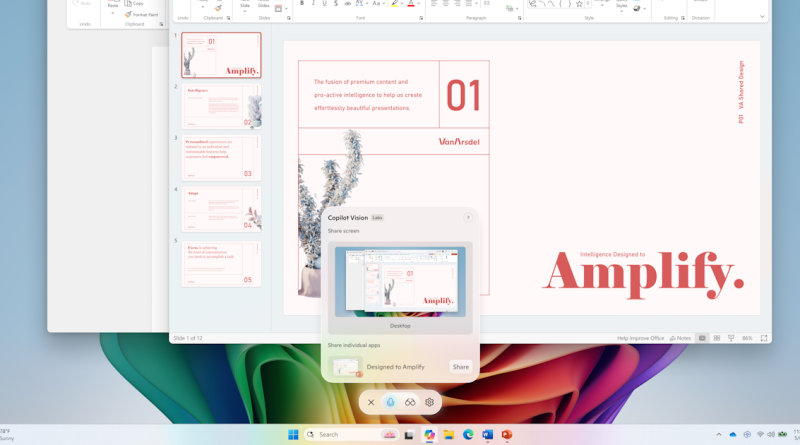Image resolution: width=800 pixels, height=445 pixels.
Task: Toggle the Notes pane in status bar
Action: 681,338
